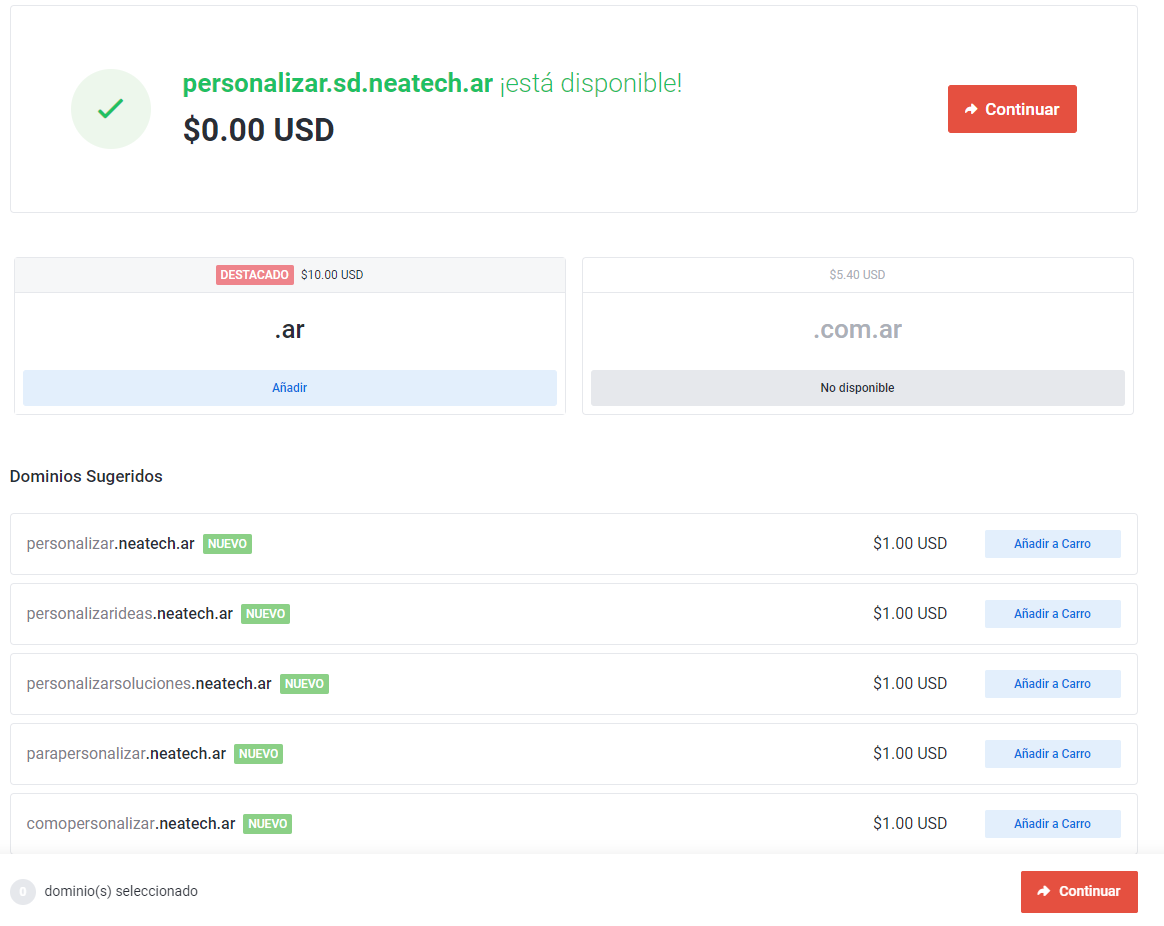Click NUEVO badge beside personalizarideas.neatech.ar
Screen dimensions: 1164x926
point(265,614)
